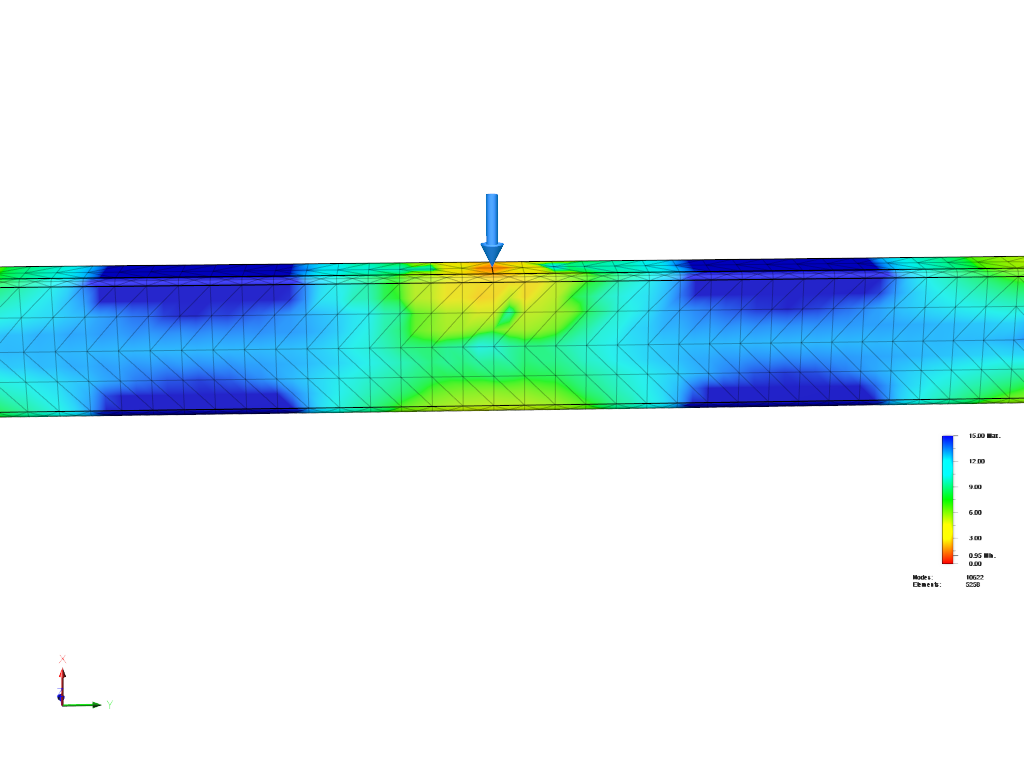The width and height of the screenshot is (1024, 768).
Task: Select the 9.00 legend tick value
Action: pos(975,487)
